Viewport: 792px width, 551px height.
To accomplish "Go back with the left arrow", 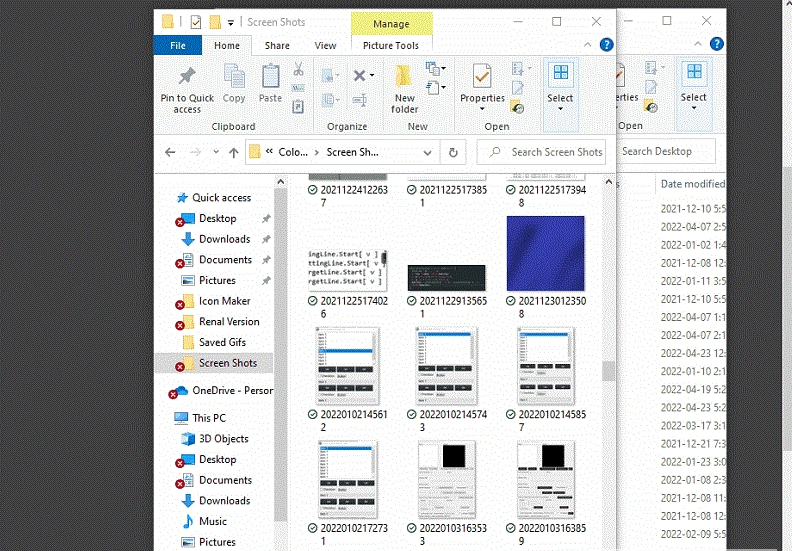I will coord(170,152).
